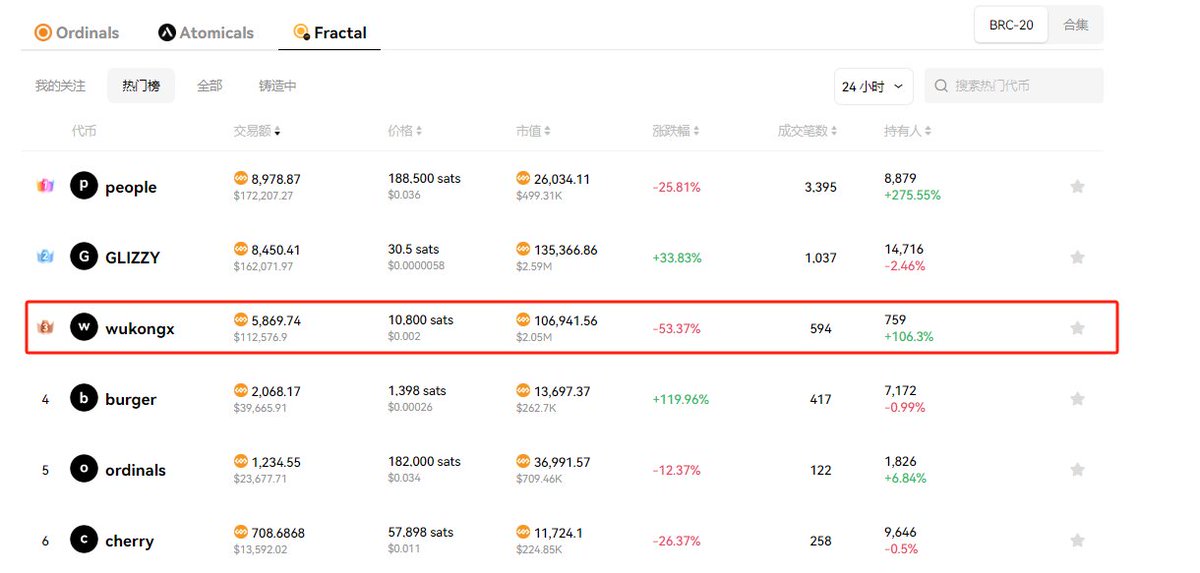Open 全部 all tokens tab
This screenshot has height=573, width=1200.
point(209,86)
